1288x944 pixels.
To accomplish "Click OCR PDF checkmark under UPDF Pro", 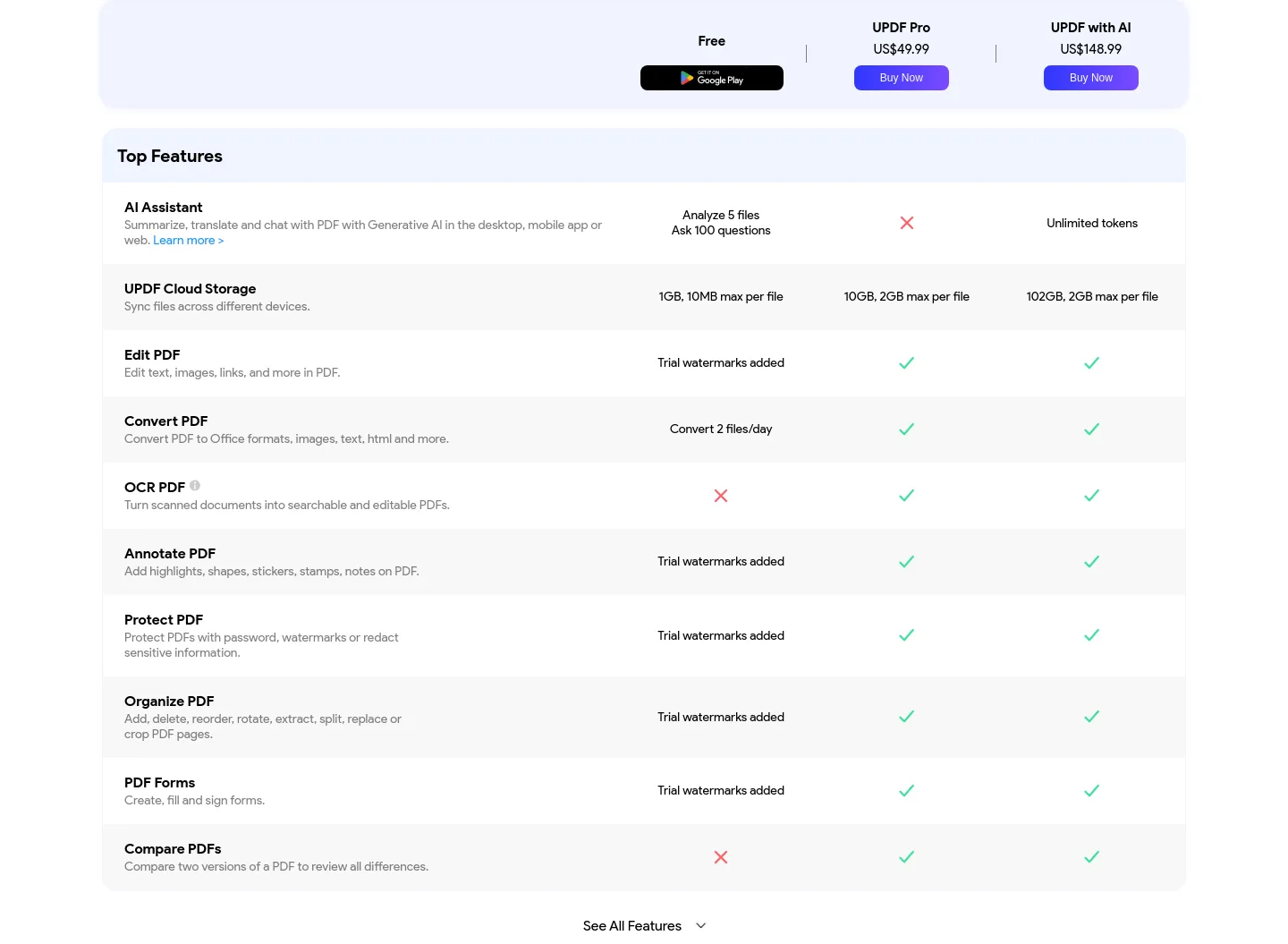I will [x=907, y=495].
